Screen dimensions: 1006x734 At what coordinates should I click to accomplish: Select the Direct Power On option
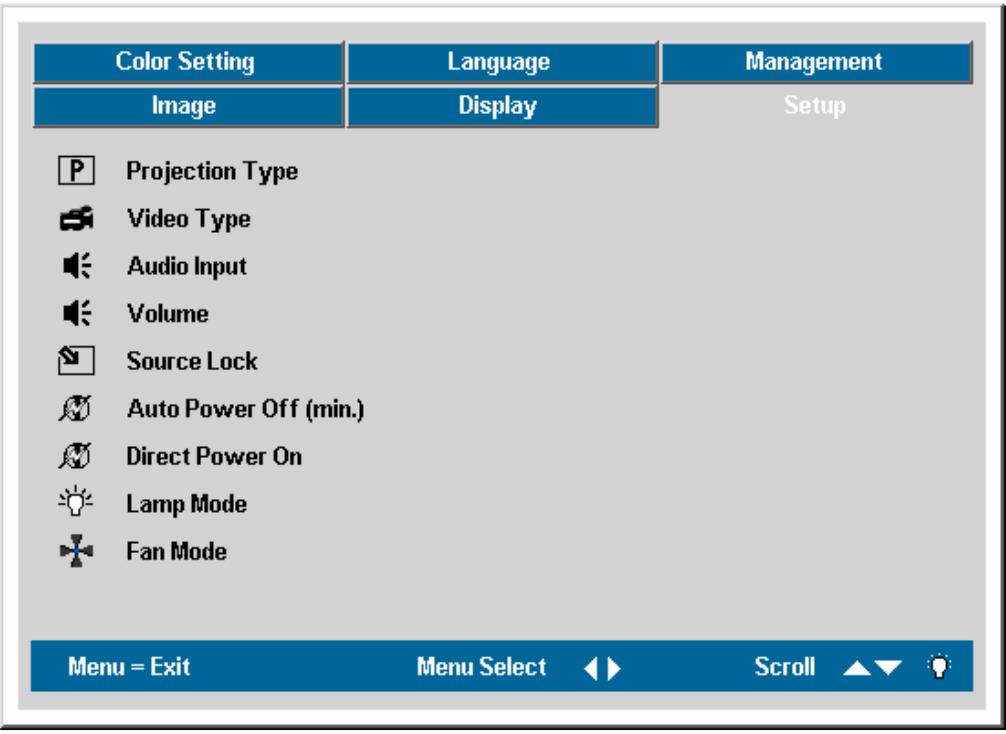point(214,456)
